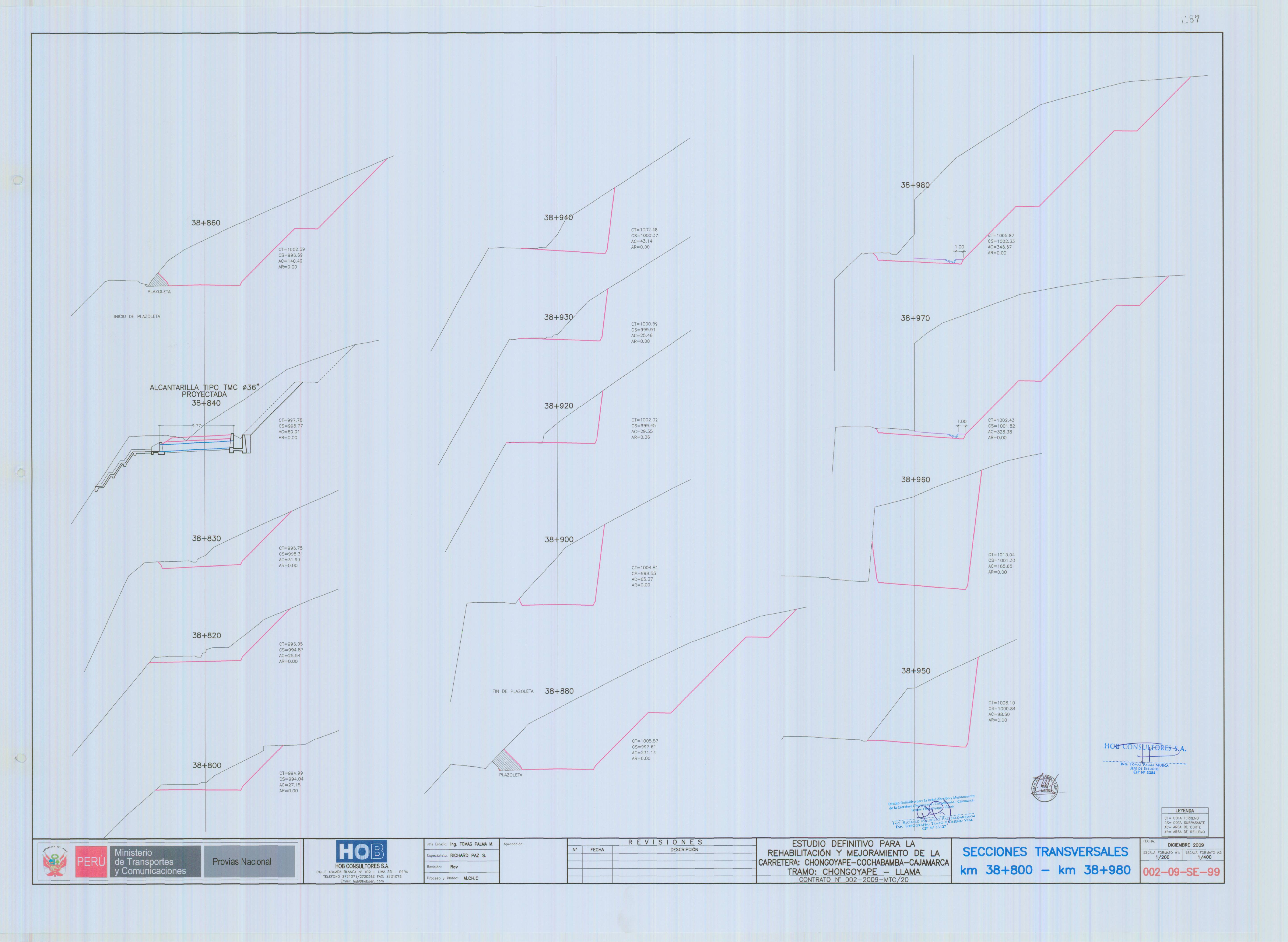Click the CS=999.45 value at 38+920
The width and height of the screenshot is (1288, 942).
643,426
